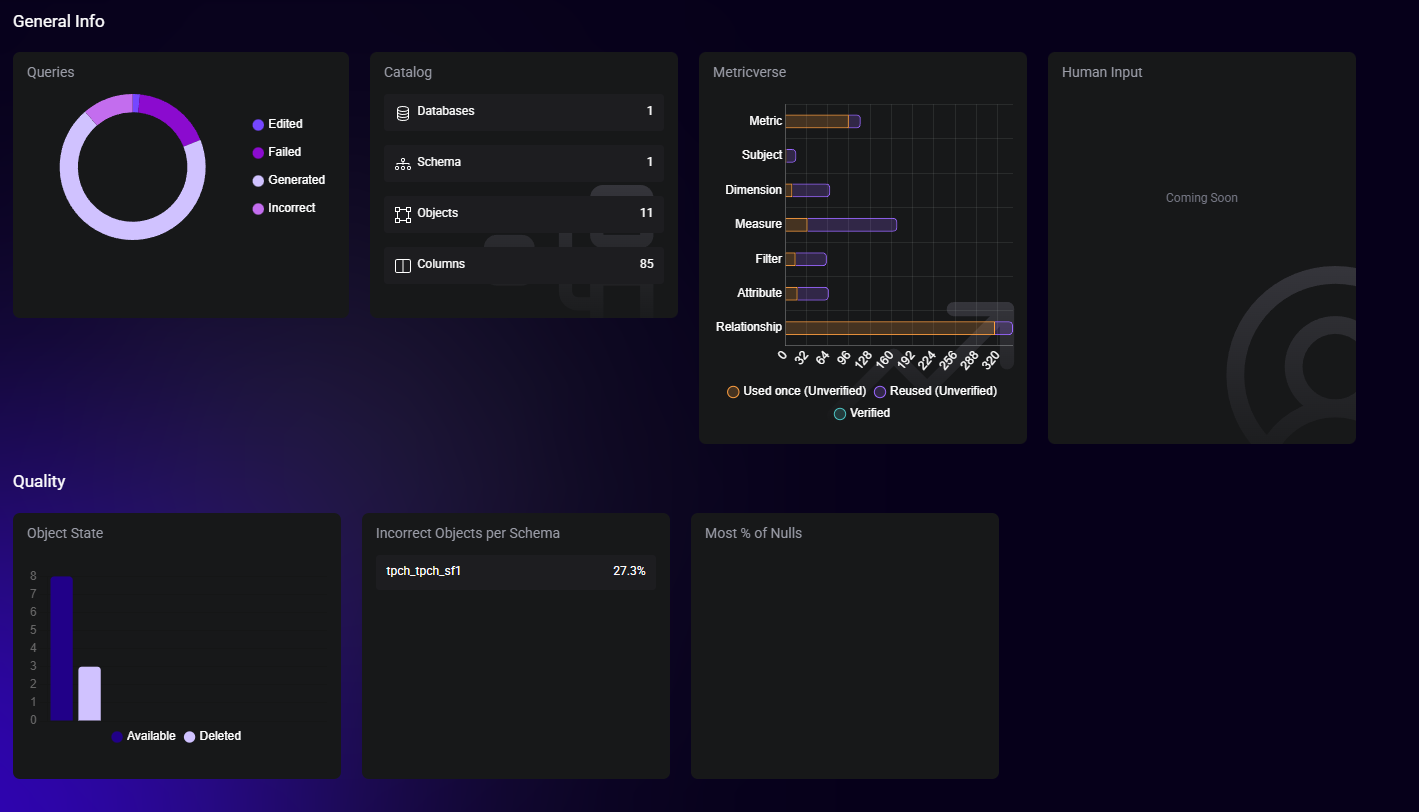Open the Columns catalog row
The height and width of the screenshot is (812, 1419).
coord(523,265)
